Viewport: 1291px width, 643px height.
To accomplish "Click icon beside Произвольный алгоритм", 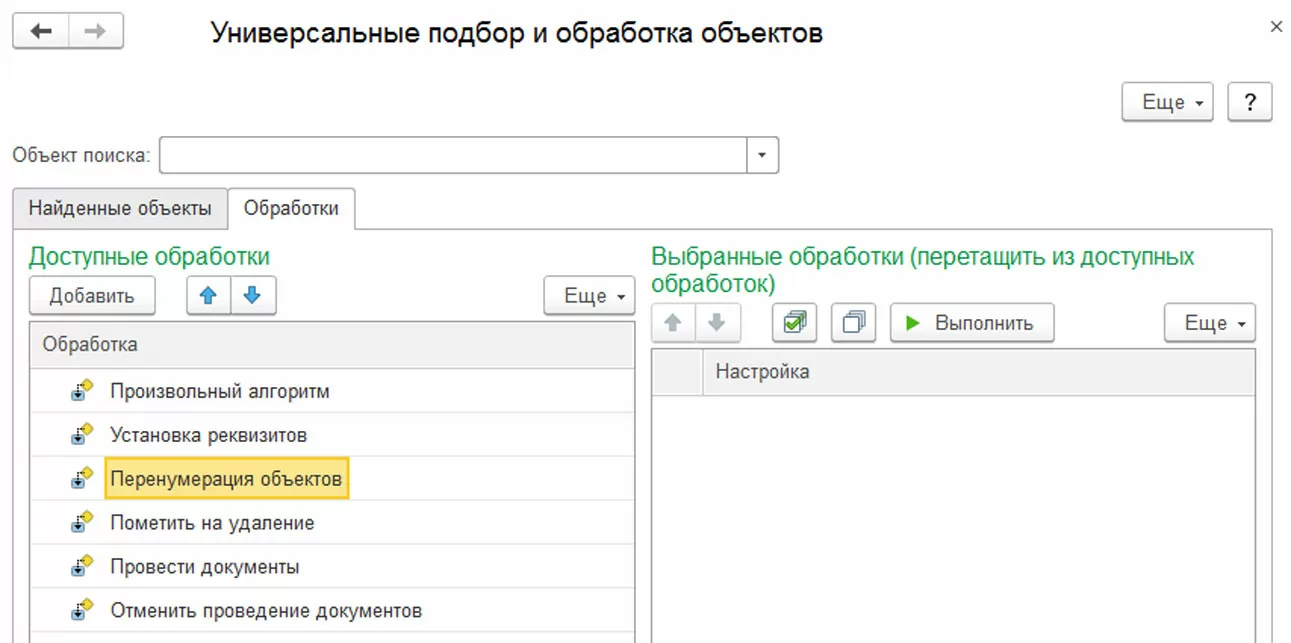I will click(x=82, y=391).
